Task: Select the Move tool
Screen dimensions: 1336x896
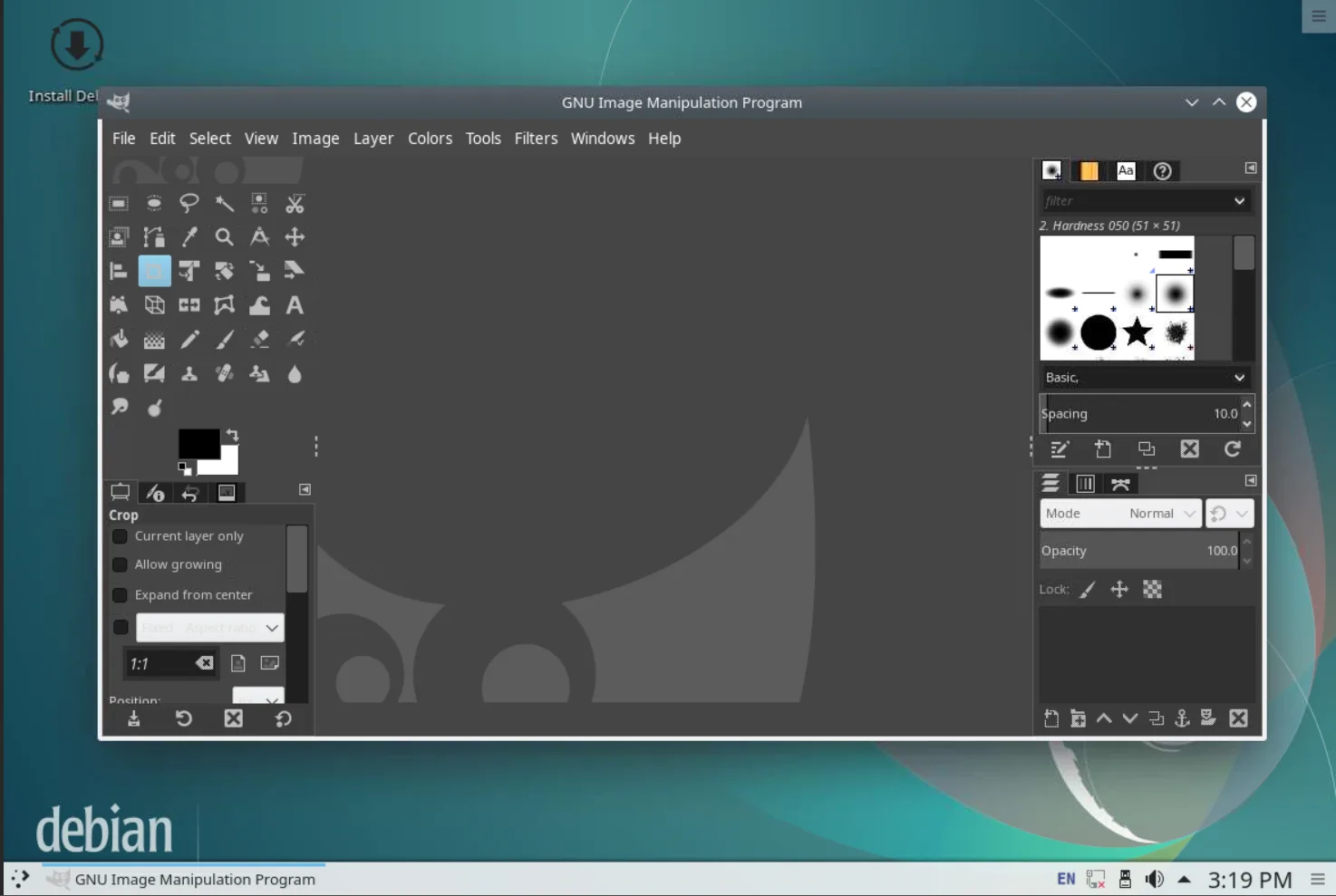Action: click(x=295, y=237)
